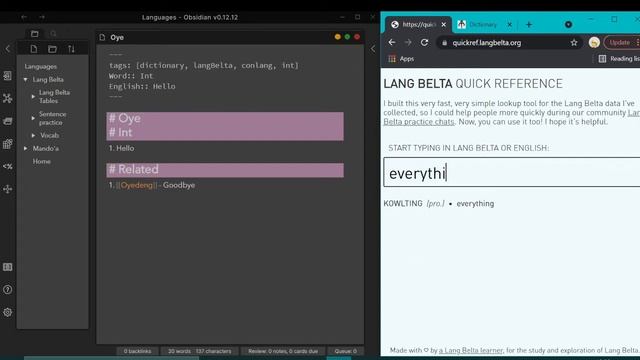The height and width of the screenshot is (360, 640).
Task: Go back in Chrome browser
Action: click(392, 42)
